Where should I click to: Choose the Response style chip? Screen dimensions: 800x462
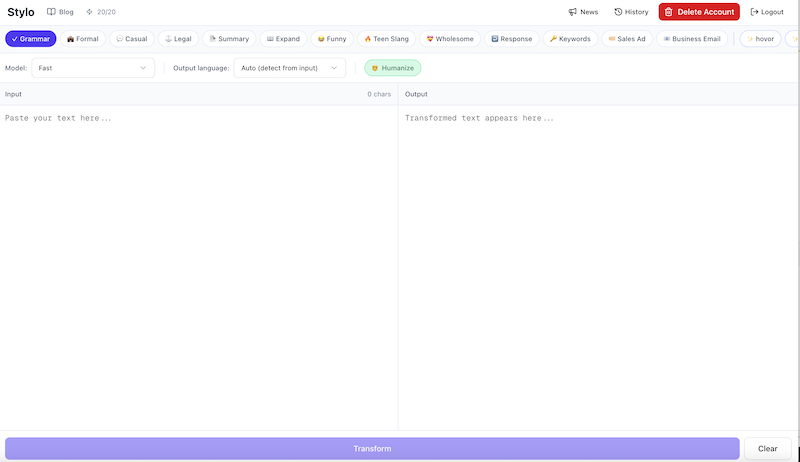coord(512,39)
